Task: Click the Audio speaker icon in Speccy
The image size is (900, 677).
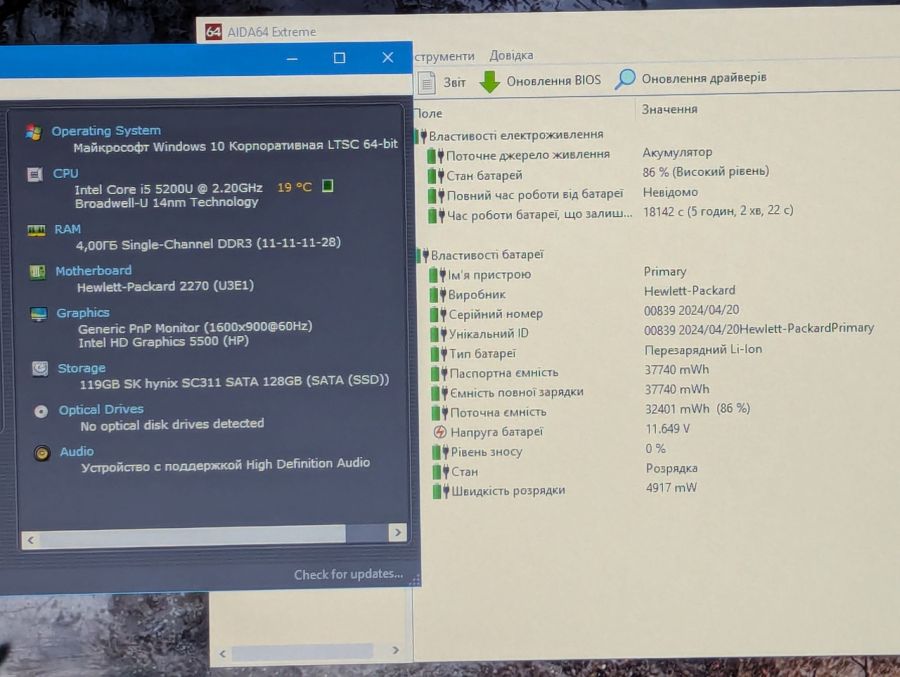Action: [x=41, y=453]
